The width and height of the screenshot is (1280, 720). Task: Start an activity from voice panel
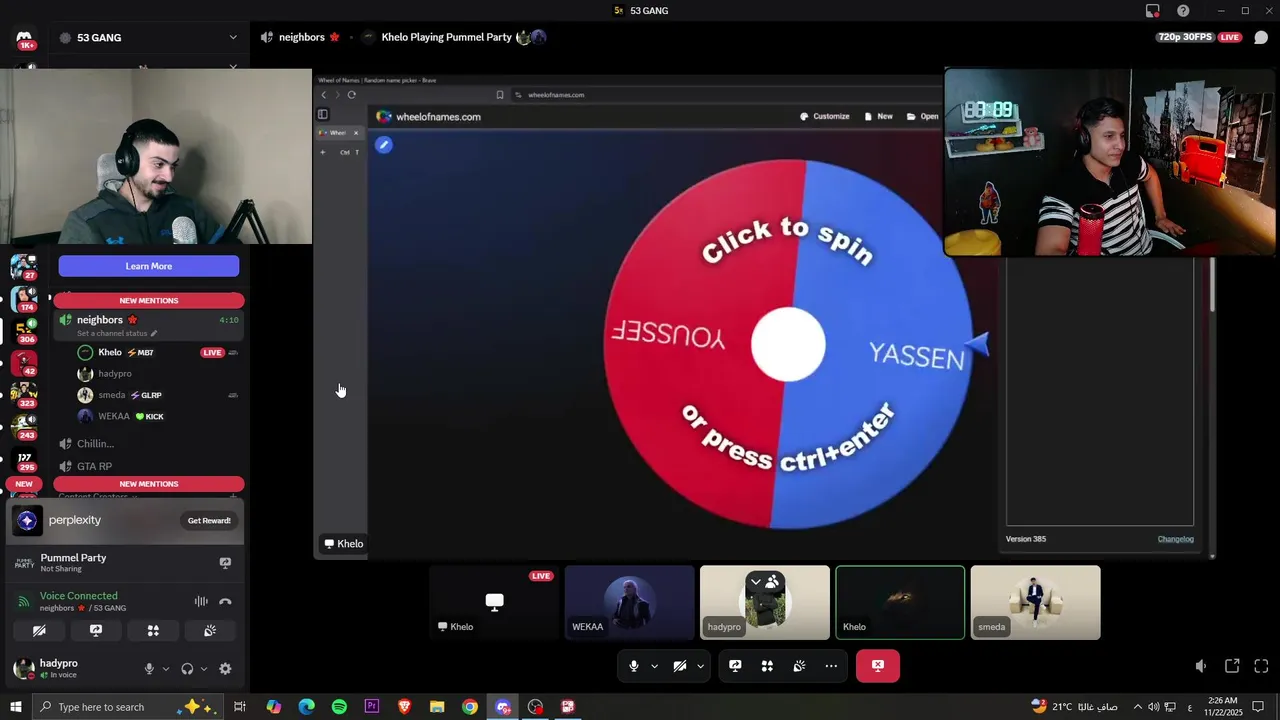pyautogui.click(x=153, y=631)
